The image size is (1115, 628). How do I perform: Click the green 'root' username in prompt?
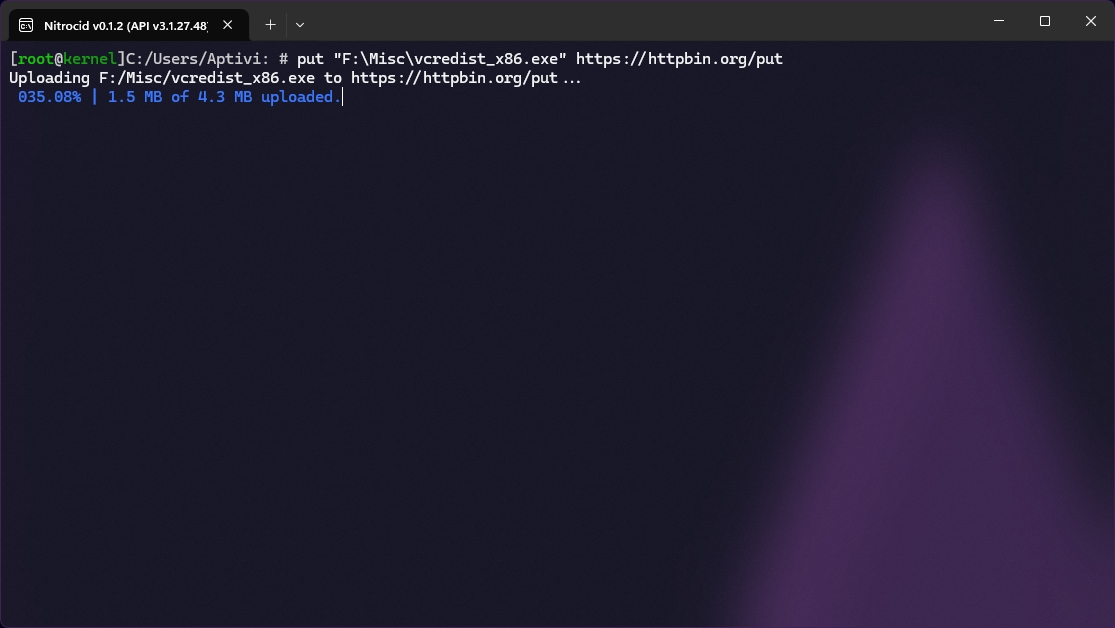coord(36,58)
